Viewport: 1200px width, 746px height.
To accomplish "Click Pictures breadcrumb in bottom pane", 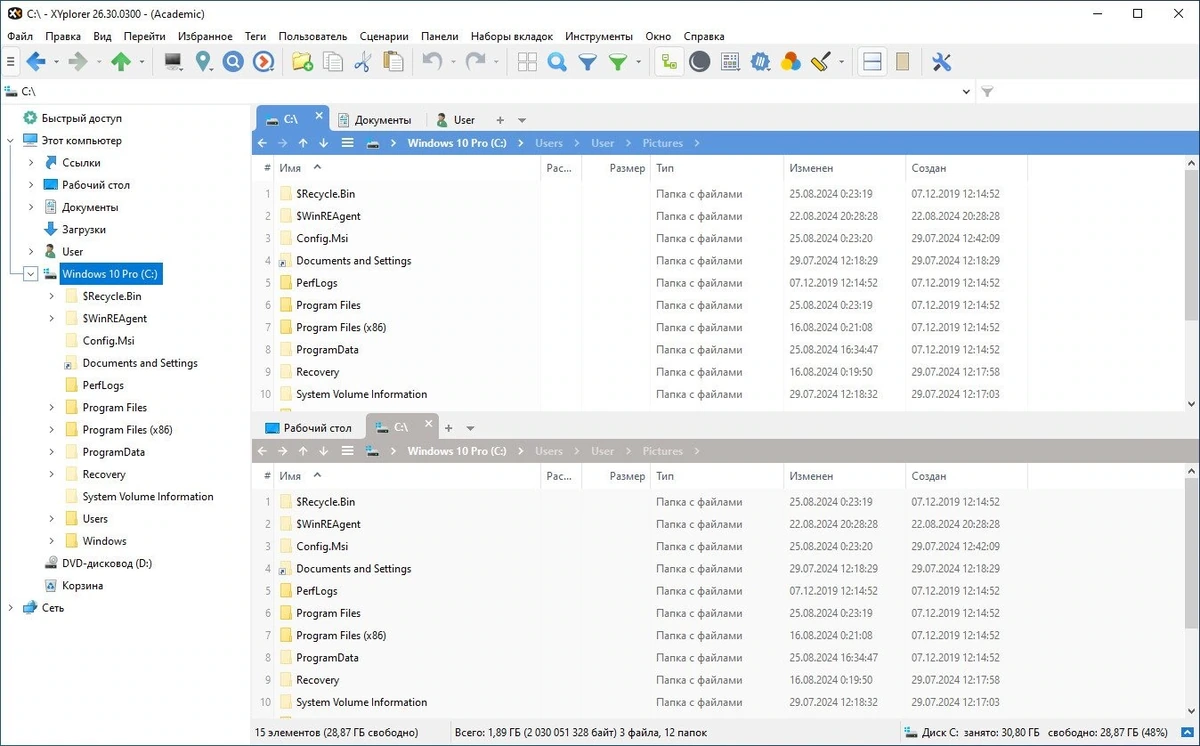I will pyautogui.click(x=663, y=451).
